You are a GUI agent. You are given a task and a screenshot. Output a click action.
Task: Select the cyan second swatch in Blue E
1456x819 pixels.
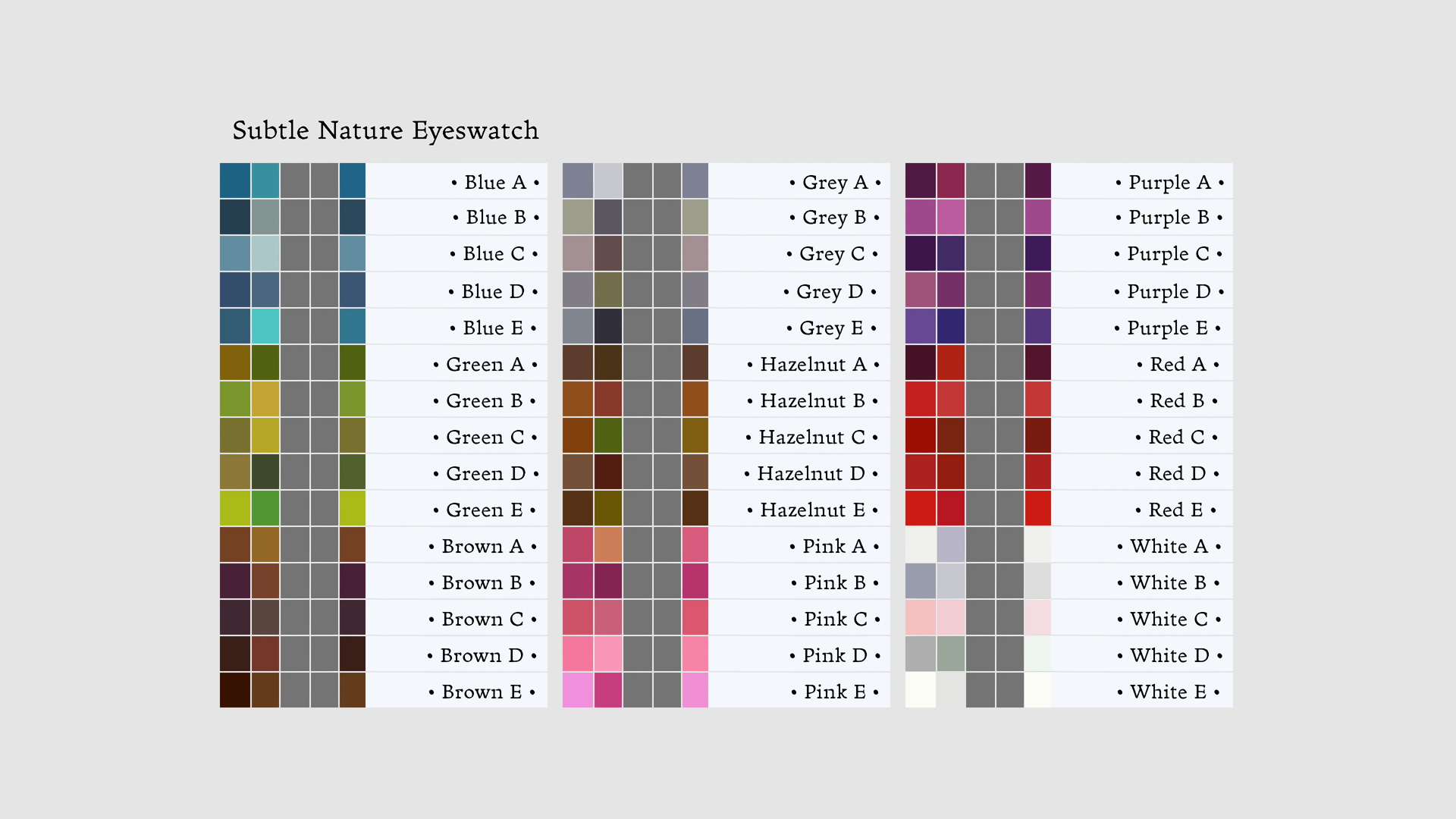(265, 326)
